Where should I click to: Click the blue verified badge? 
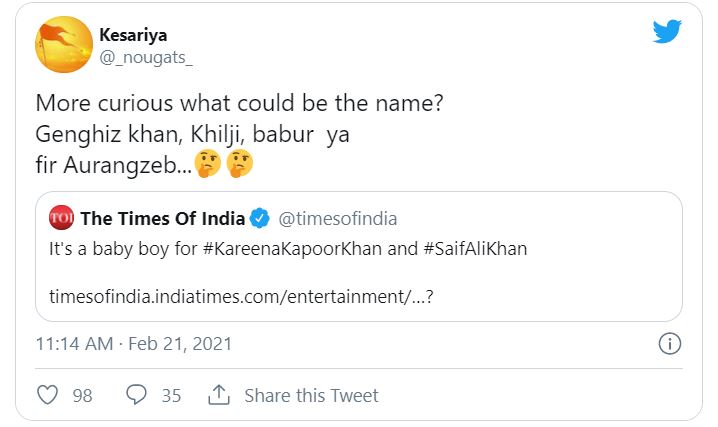tap(261, 217)
